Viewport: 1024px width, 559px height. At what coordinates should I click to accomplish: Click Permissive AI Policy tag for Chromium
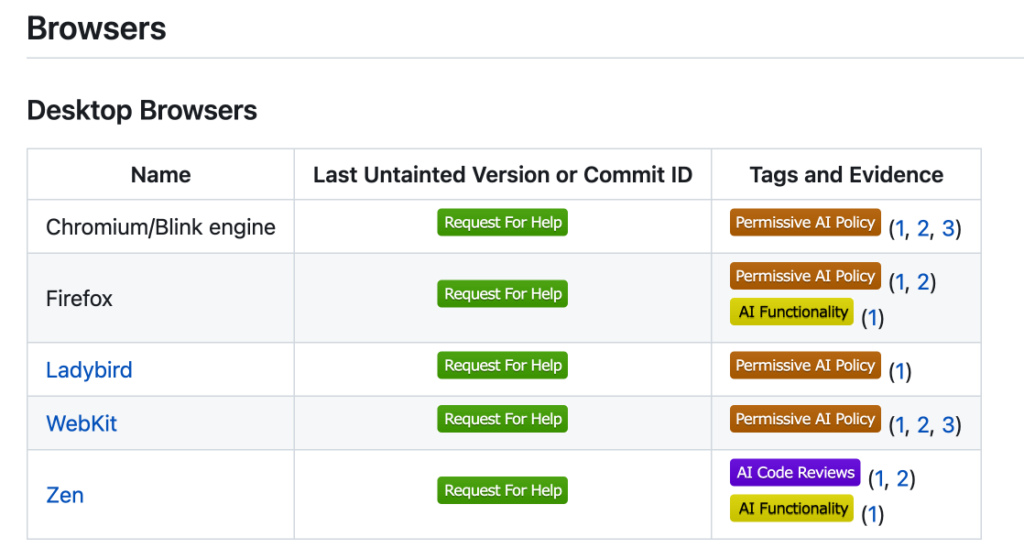(x=805, y=223)
